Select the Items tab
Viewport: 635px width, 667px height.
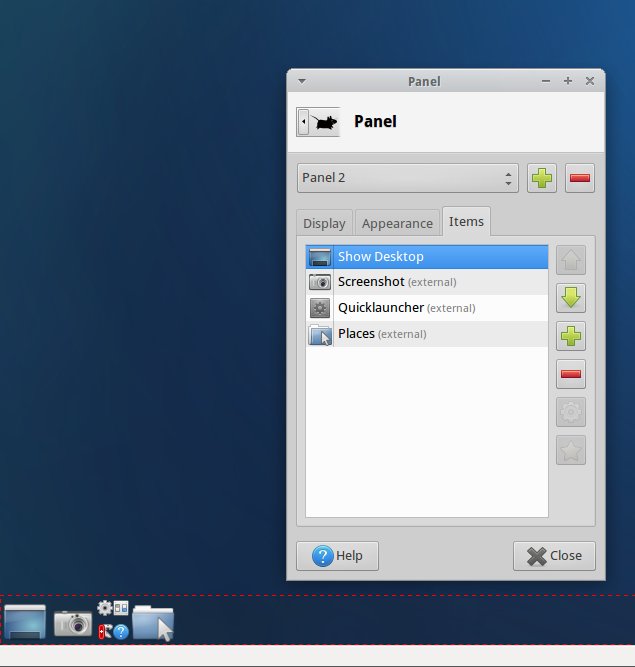[x=466, y=221]
